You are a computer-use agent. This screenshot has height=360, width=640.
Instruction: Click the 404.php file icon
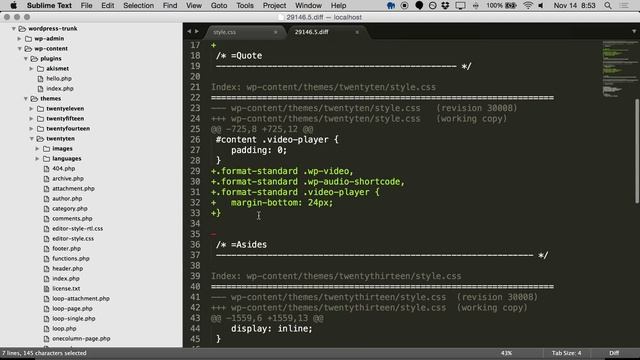[x=47, y=169]
